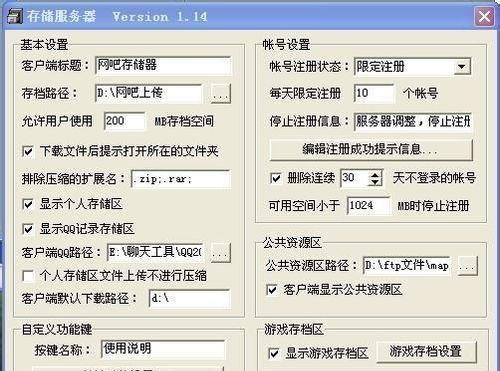Viewport: 500px width, 371px height.
Task: Click the storage server title bar icon
Action: 14,16
